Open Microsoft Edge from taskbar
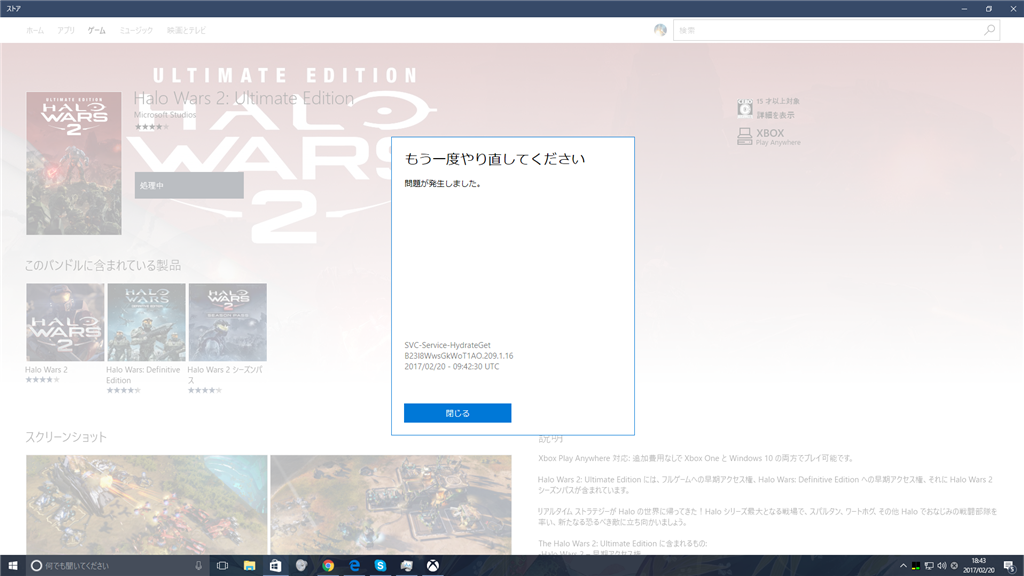Viewport: 1024px width, 576px height. coord(354,566)
